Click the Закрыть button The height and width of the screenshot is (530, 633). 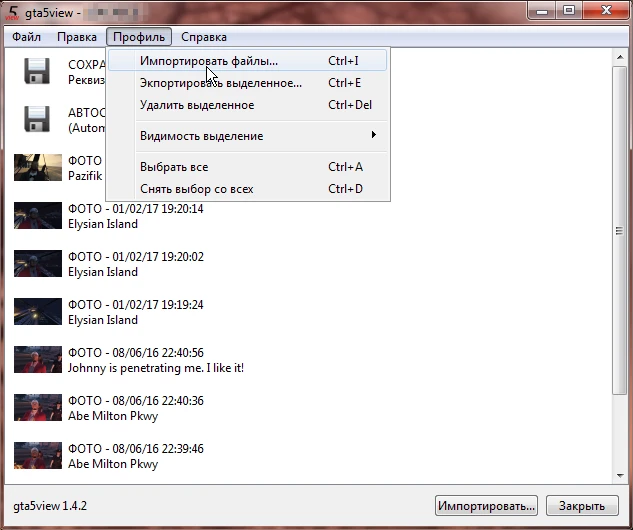point(582,506)
